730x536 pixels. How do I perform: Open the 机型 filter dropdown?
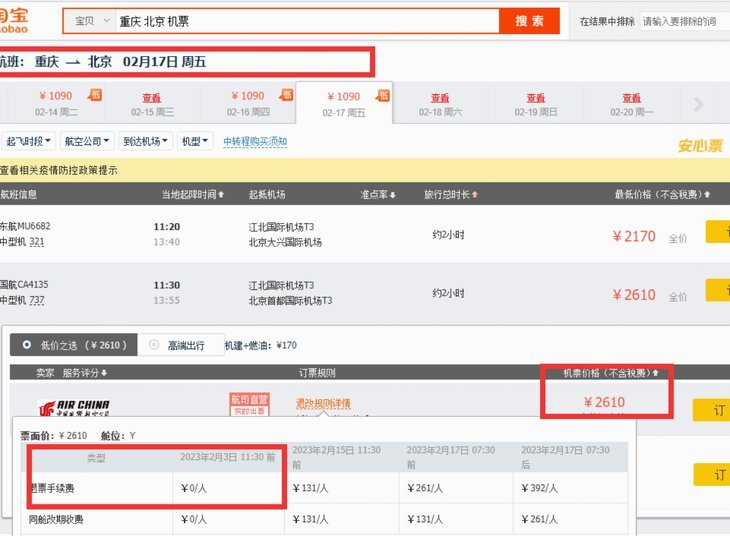coord(195,141)
